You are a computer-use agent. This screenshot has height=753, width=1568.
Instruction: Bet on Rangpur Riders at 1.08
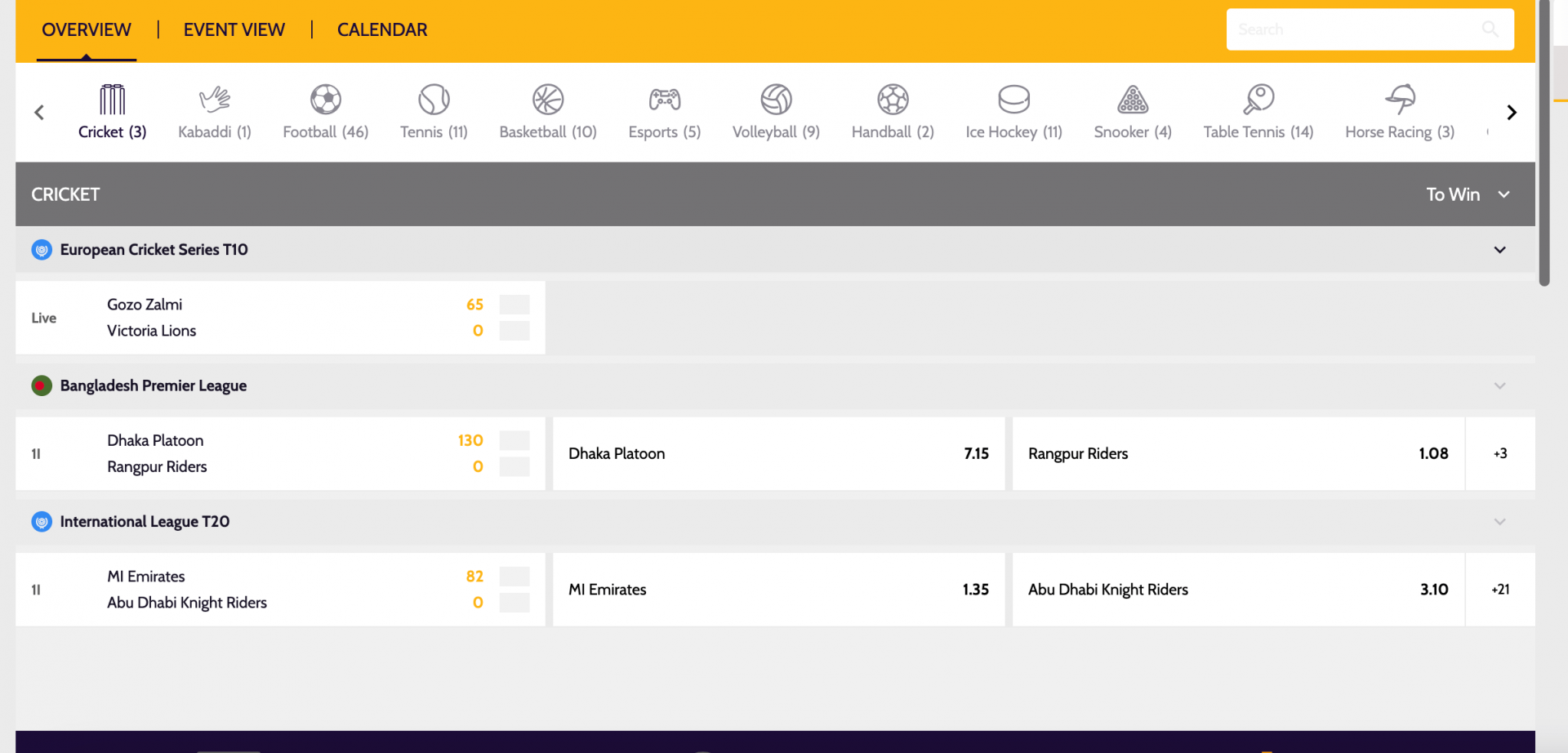pyautogui.click(x=1237, y=454)
